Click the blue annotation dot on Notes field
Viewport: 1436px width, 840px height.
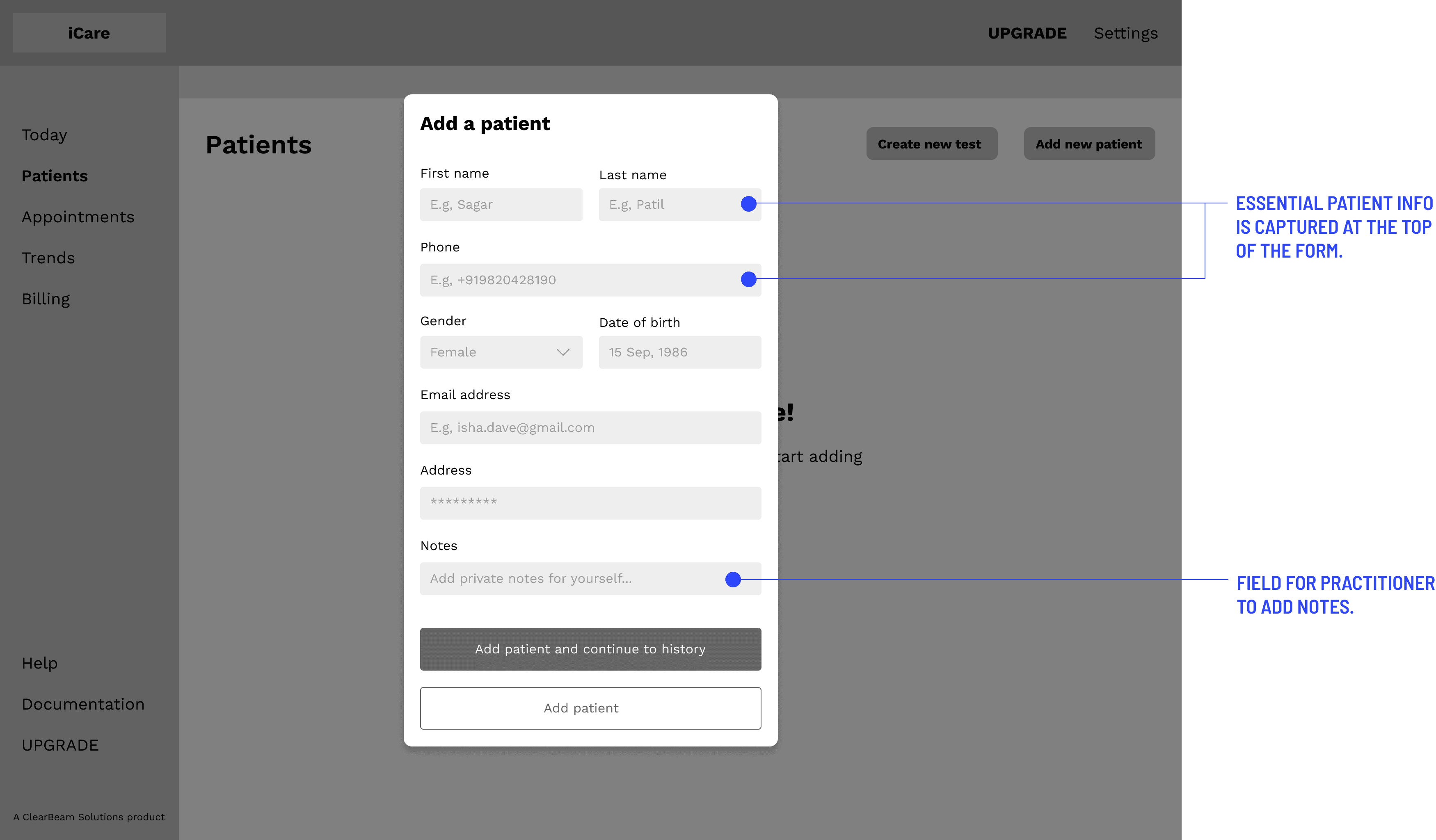point(733,579)
